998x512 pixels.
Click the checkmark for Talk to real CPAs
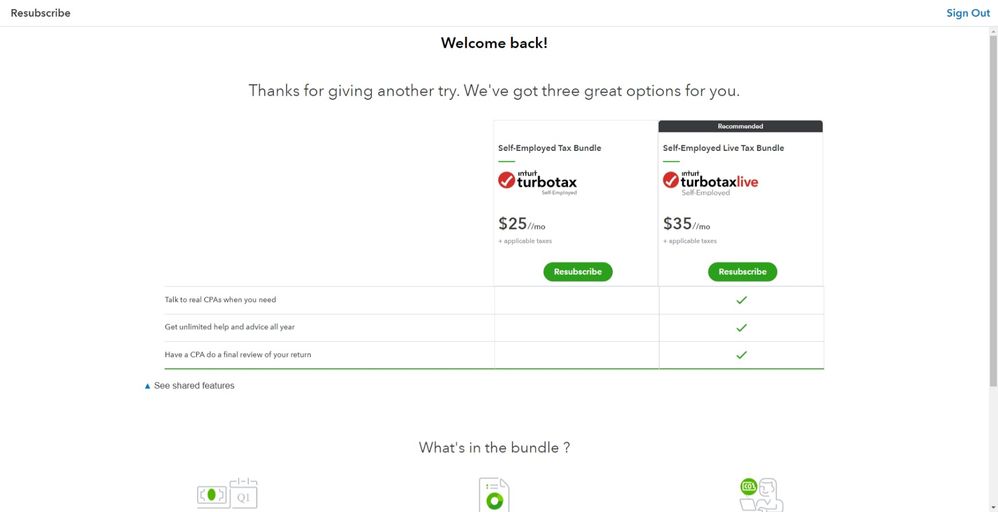tap(741, 300)
